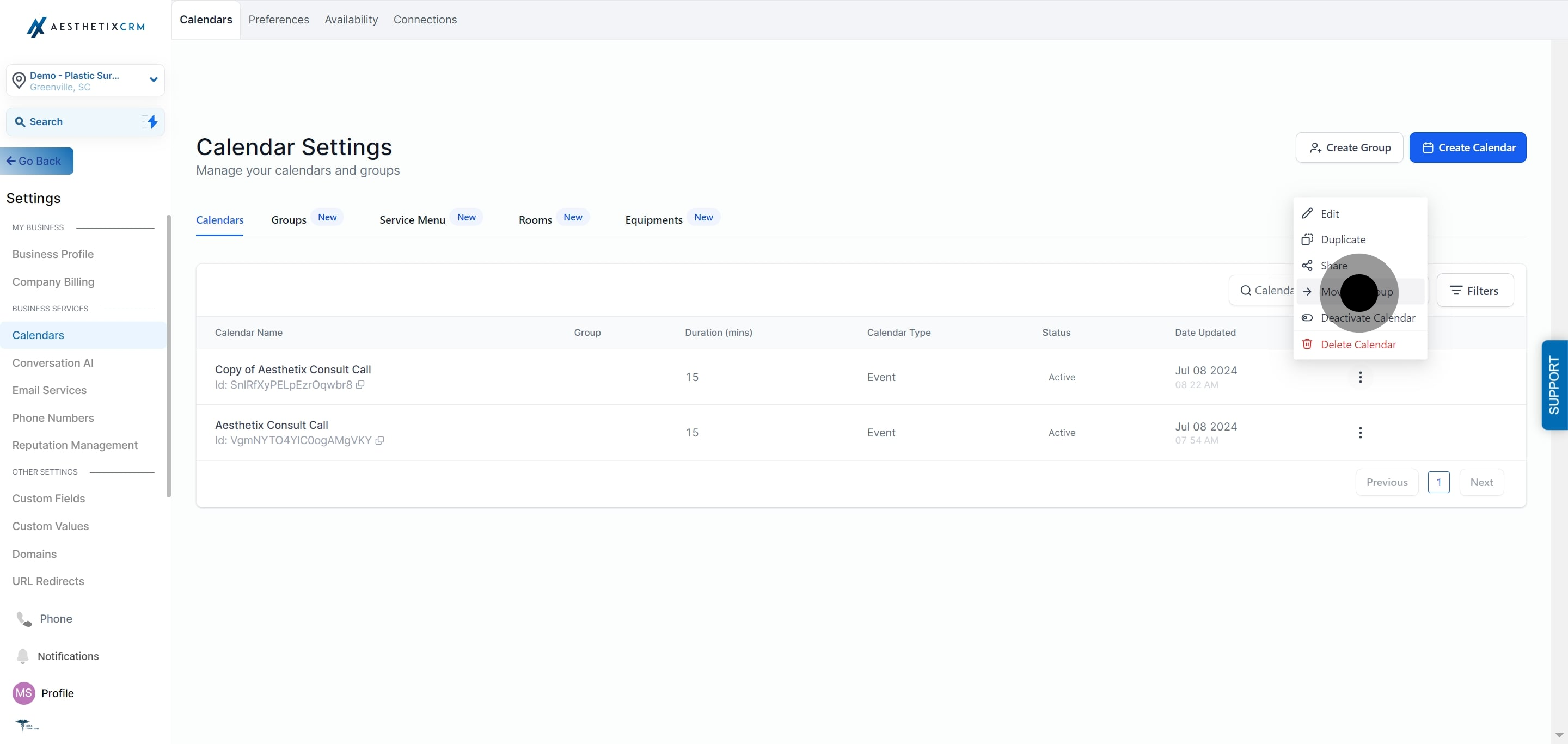Switch to the Service Menu tab
This screenshot has height=744, width=1568.
412,220
